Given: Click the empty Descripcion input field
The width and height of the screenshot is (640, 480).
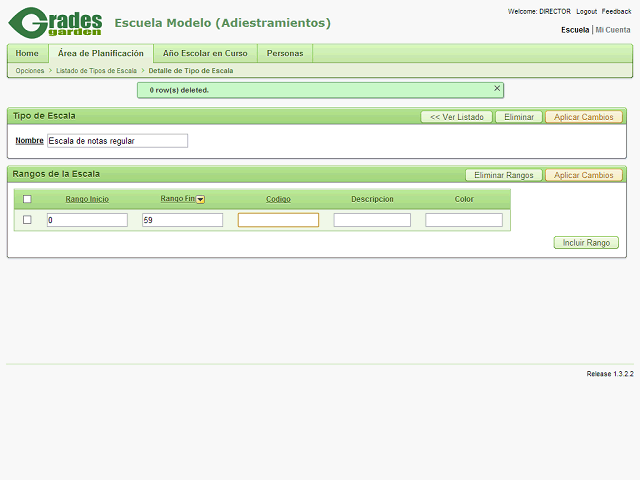Looking at the screenshot, I should (x=372, y=220).
